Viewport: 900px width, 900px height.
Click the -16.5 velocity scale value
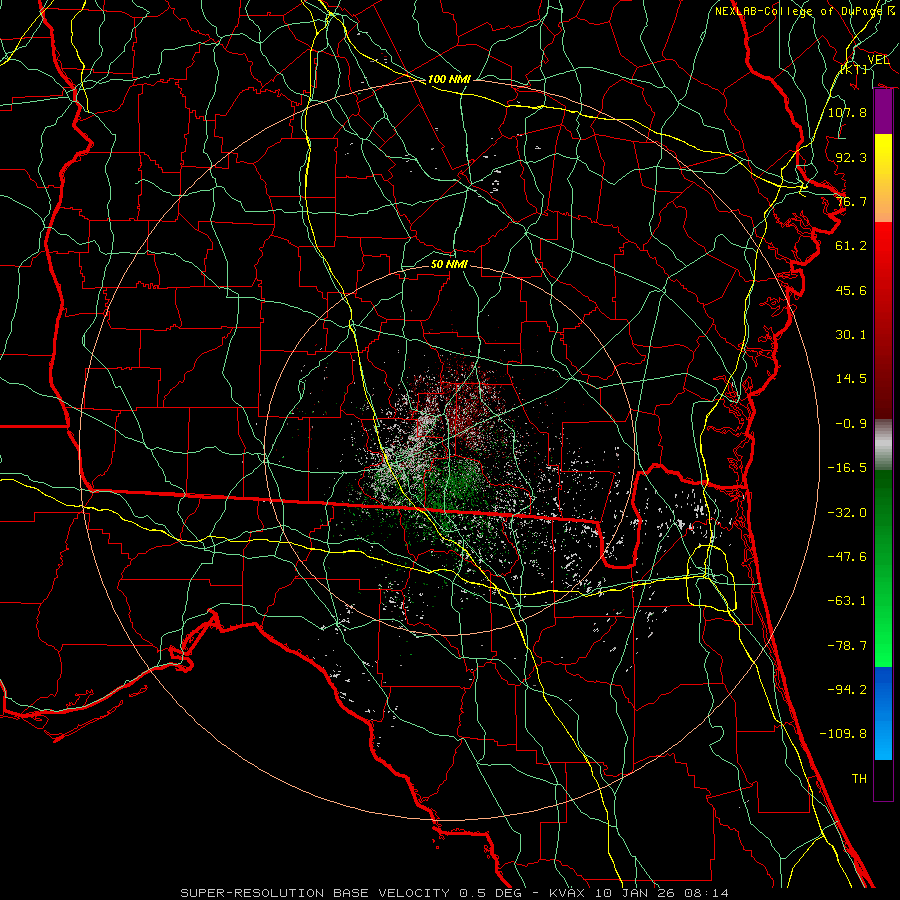coord(847,468)
